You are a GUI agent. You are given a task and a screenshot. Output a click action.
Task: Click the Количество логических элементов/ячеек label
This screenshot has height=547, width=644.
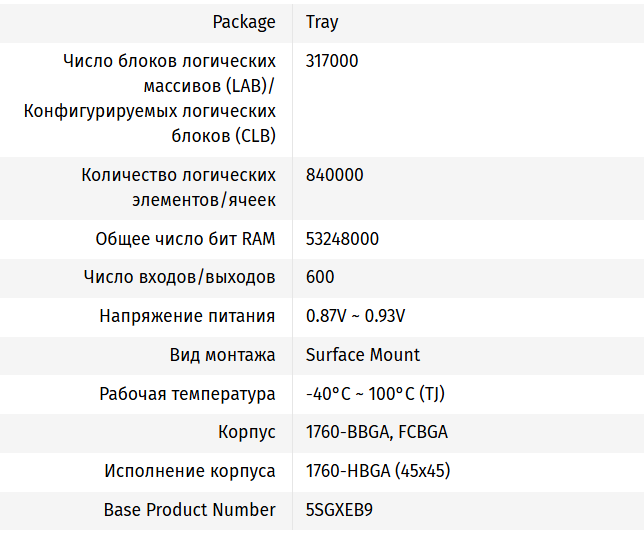pos(178,187)
